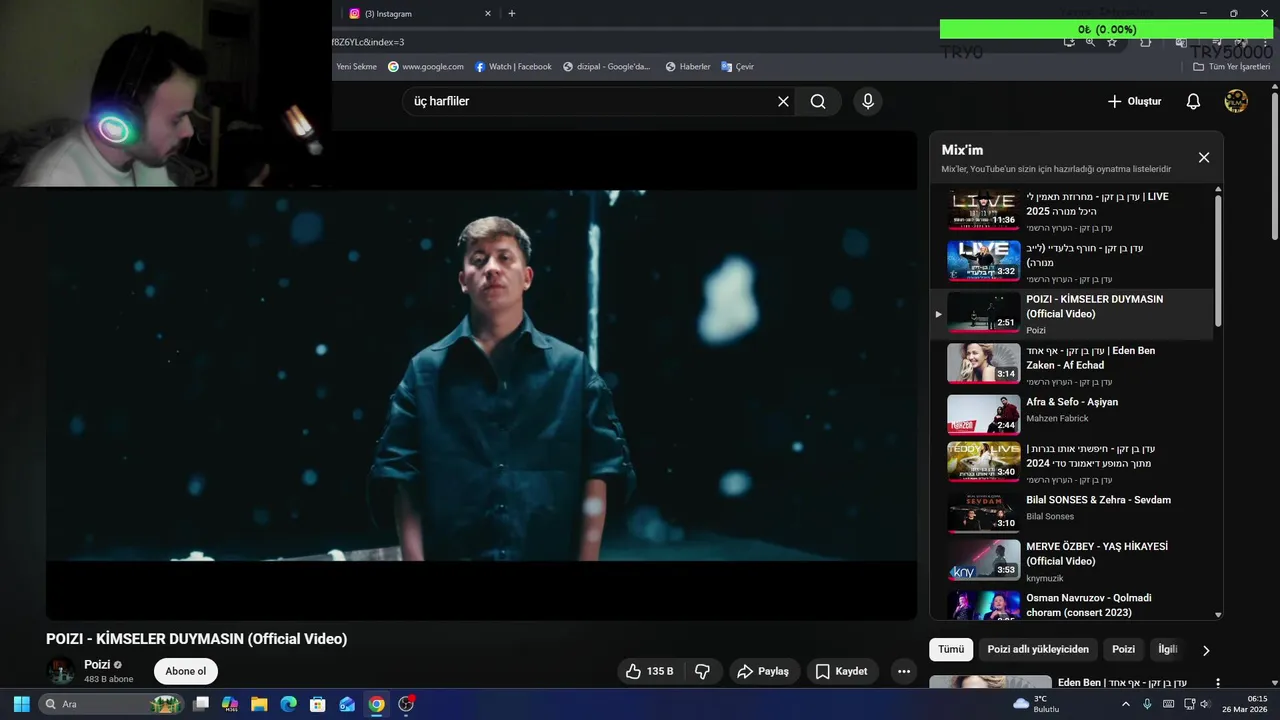The width and height of the screenshot is (1280, 720).
Task: Subscribe with Abone ol button
Action: (186, 671)
